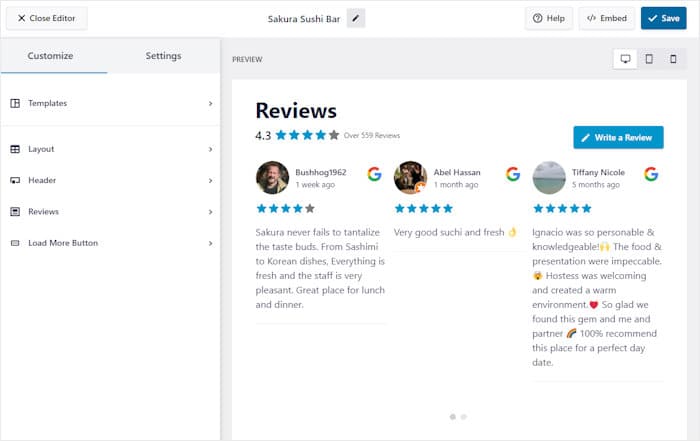Viewport: 700px width, 441px height.
Task: Expand the Layout section chevron
Action: 210,150
